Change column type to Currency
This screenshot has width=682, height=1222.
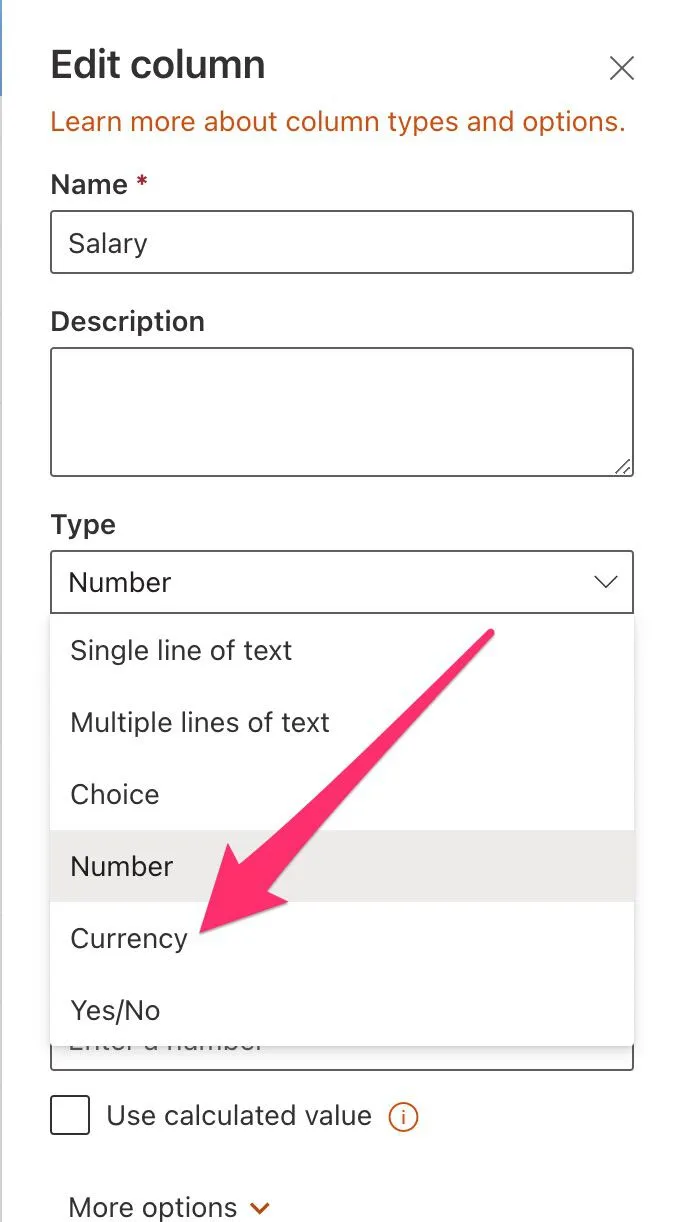point(129,939)
